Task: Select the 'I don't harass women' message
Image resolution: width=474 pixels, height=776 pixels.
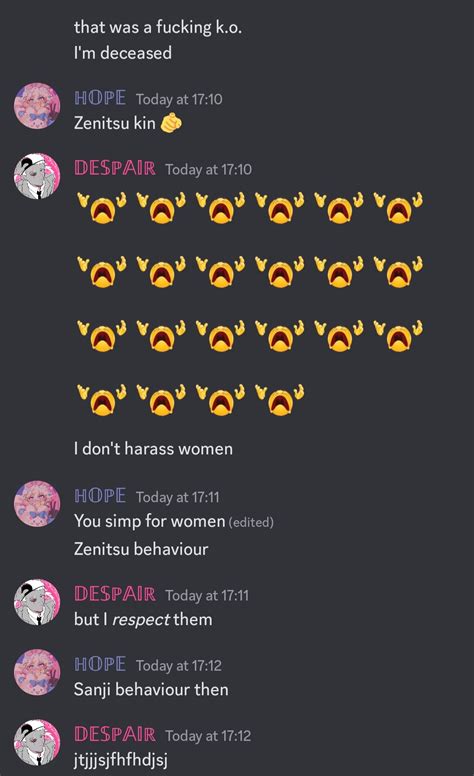Action: pos(153,449)
